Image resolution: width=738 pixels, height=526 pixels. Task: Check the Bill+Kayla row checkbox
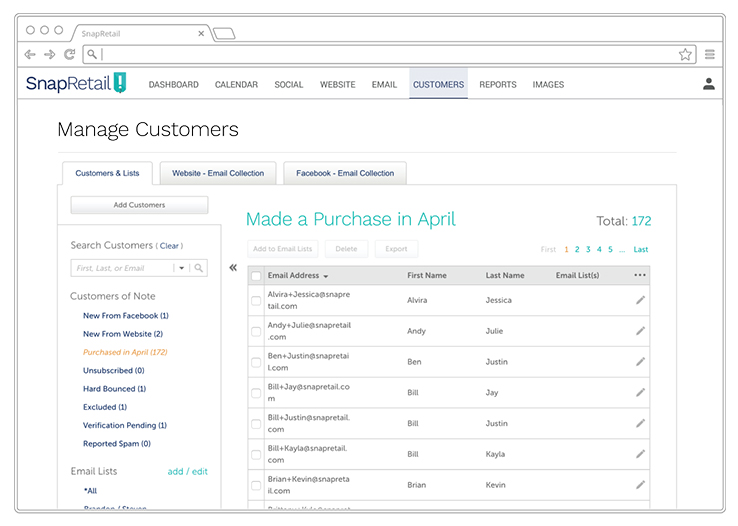coord(256,454)
